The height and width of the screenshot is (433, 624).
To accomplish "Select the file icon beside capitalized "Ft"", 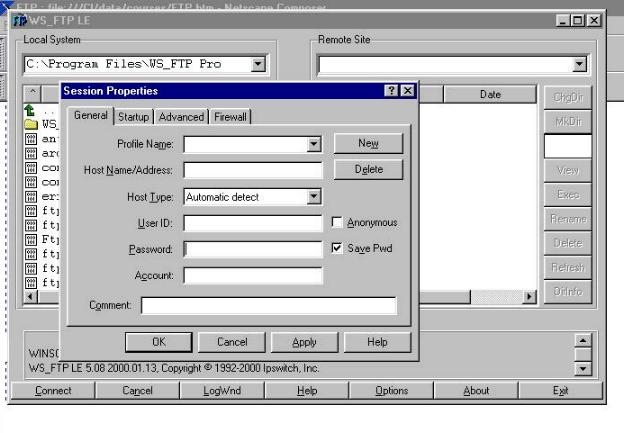I will (x=31, y=240).
